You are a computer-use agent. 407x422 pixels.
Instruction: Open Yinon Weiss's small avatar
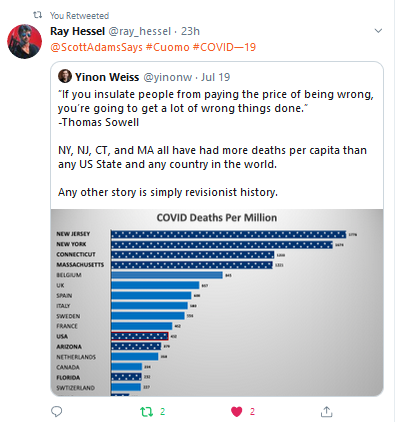point(65,76)
